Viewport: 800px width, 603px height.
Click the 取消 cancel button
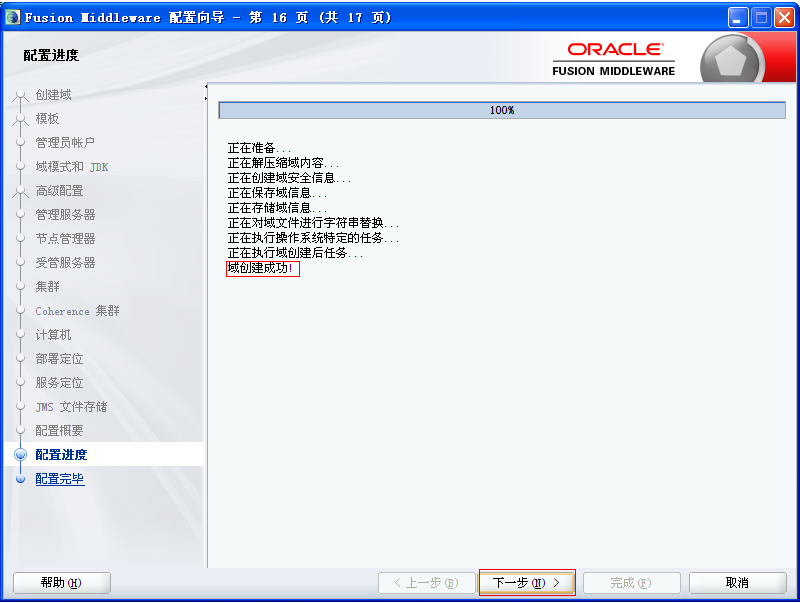[737, 583]
